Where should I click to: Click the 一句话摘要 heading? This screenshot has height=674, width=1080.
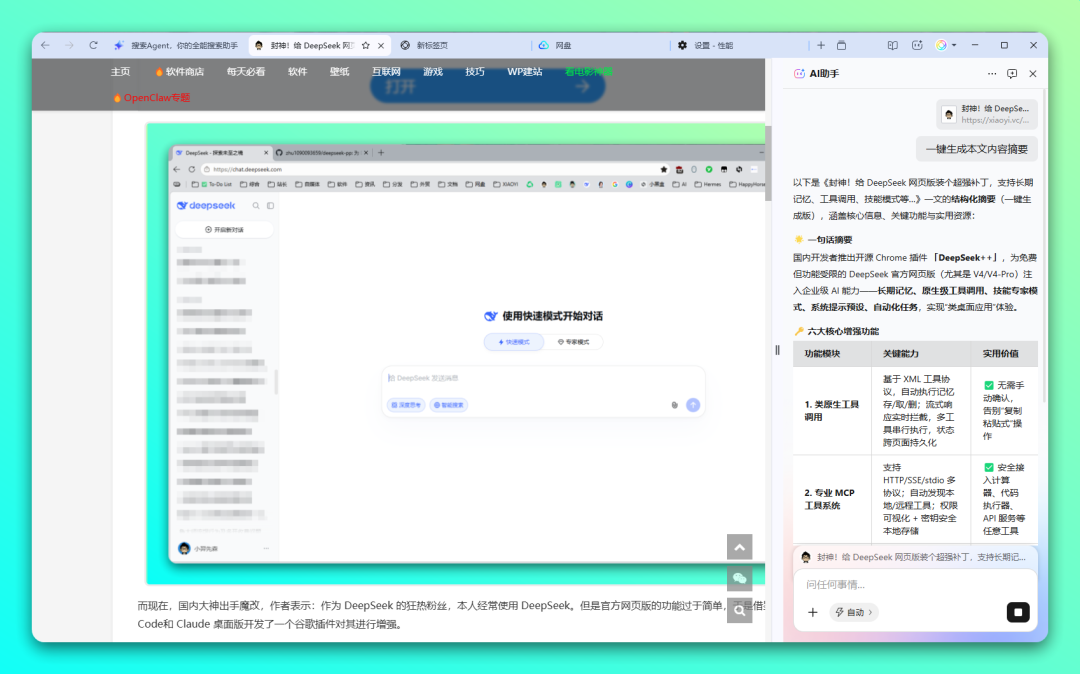tap(829, 240)
